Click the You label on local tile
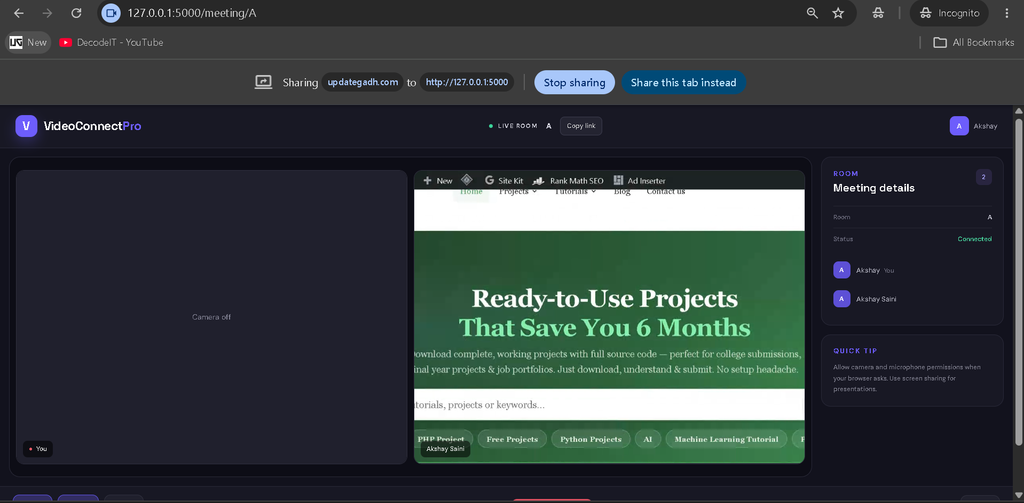1024x503 pixels. click(x=38, y=449)
